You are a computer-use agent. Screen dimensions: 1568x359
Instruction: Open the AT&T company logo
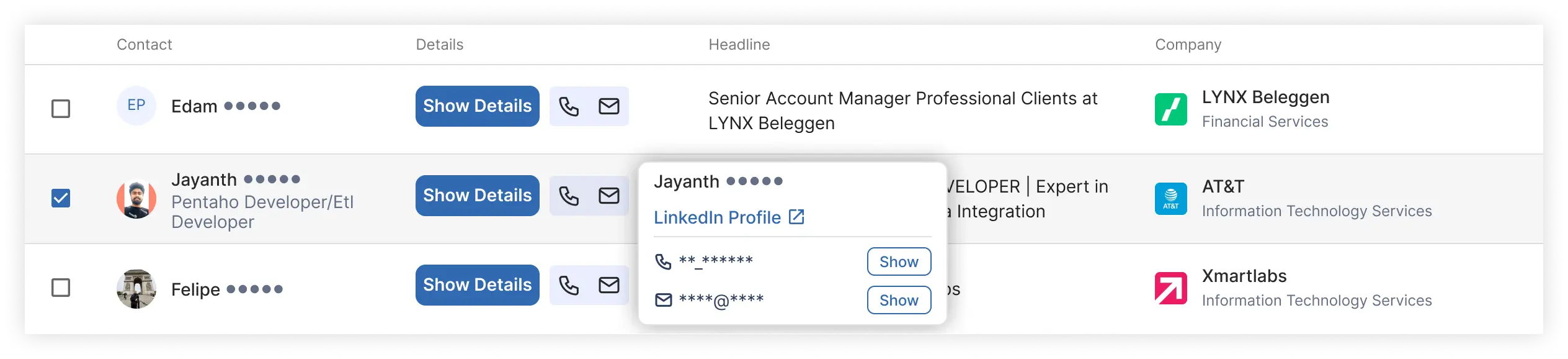(1170, 199)
